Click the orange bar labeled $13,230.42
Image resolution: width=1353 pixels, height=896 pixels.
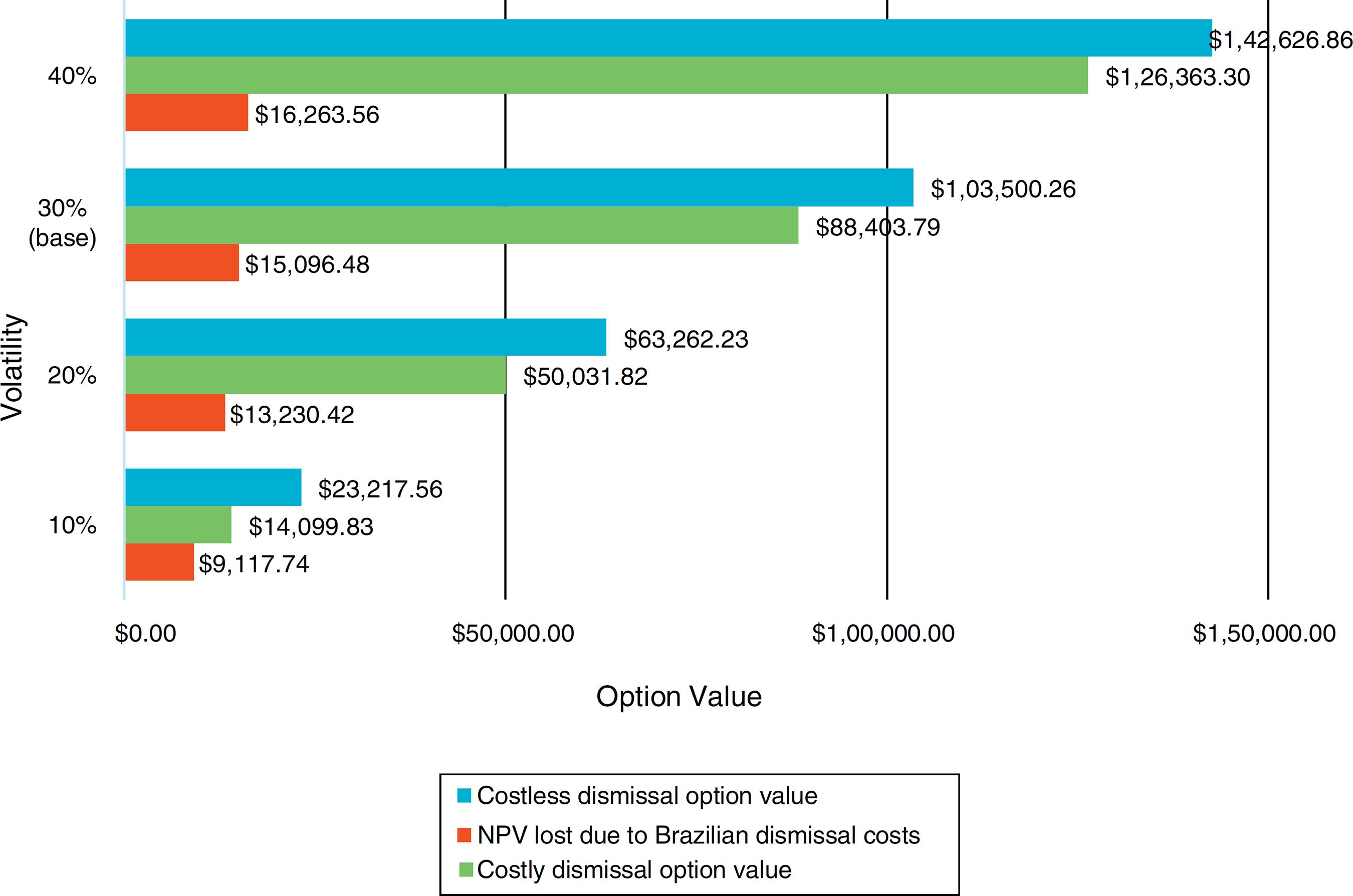[x=175, y=413]
